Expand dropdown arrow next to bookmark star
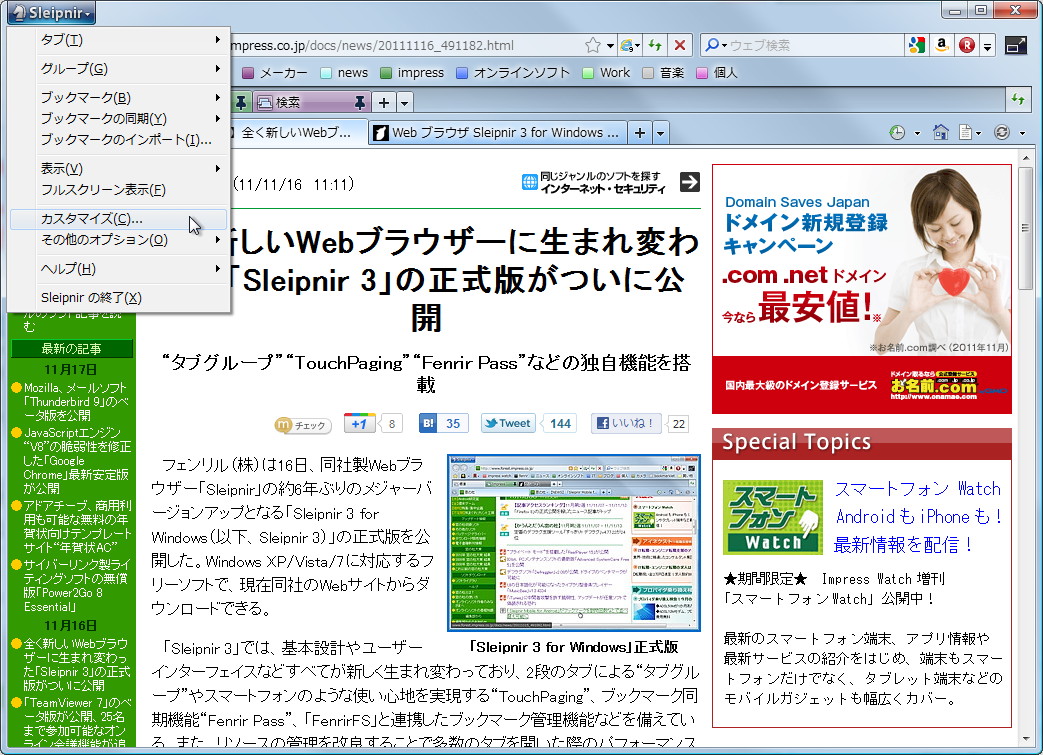This screenshot has height=755, width=1043. (x=610, y=46)
